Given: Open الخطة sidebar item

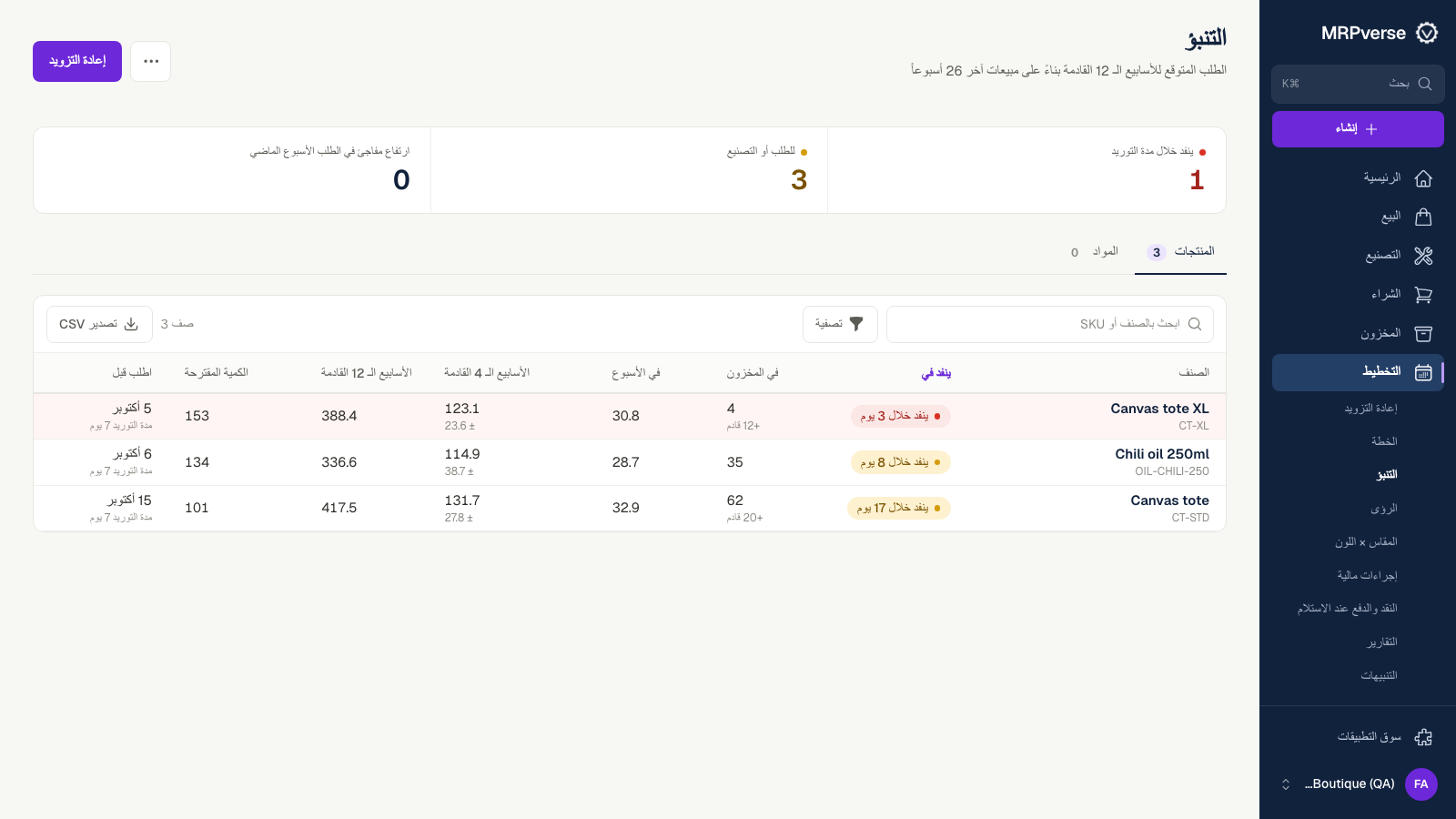Looking at the screenshot, I should tap(1384, 441).
